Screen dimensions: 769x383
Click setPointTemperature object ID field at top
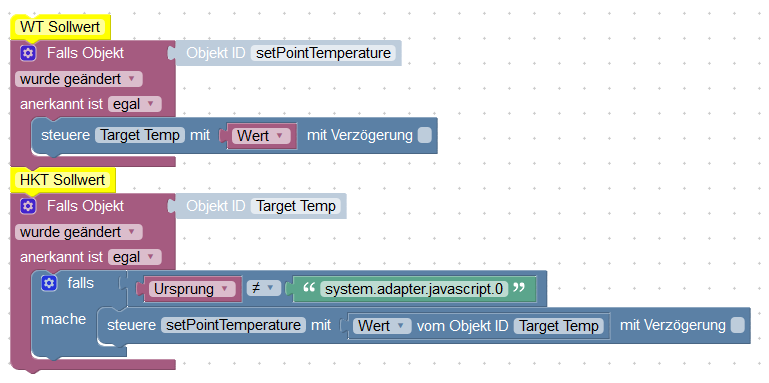pyautogui.click(x=323, y=53)
